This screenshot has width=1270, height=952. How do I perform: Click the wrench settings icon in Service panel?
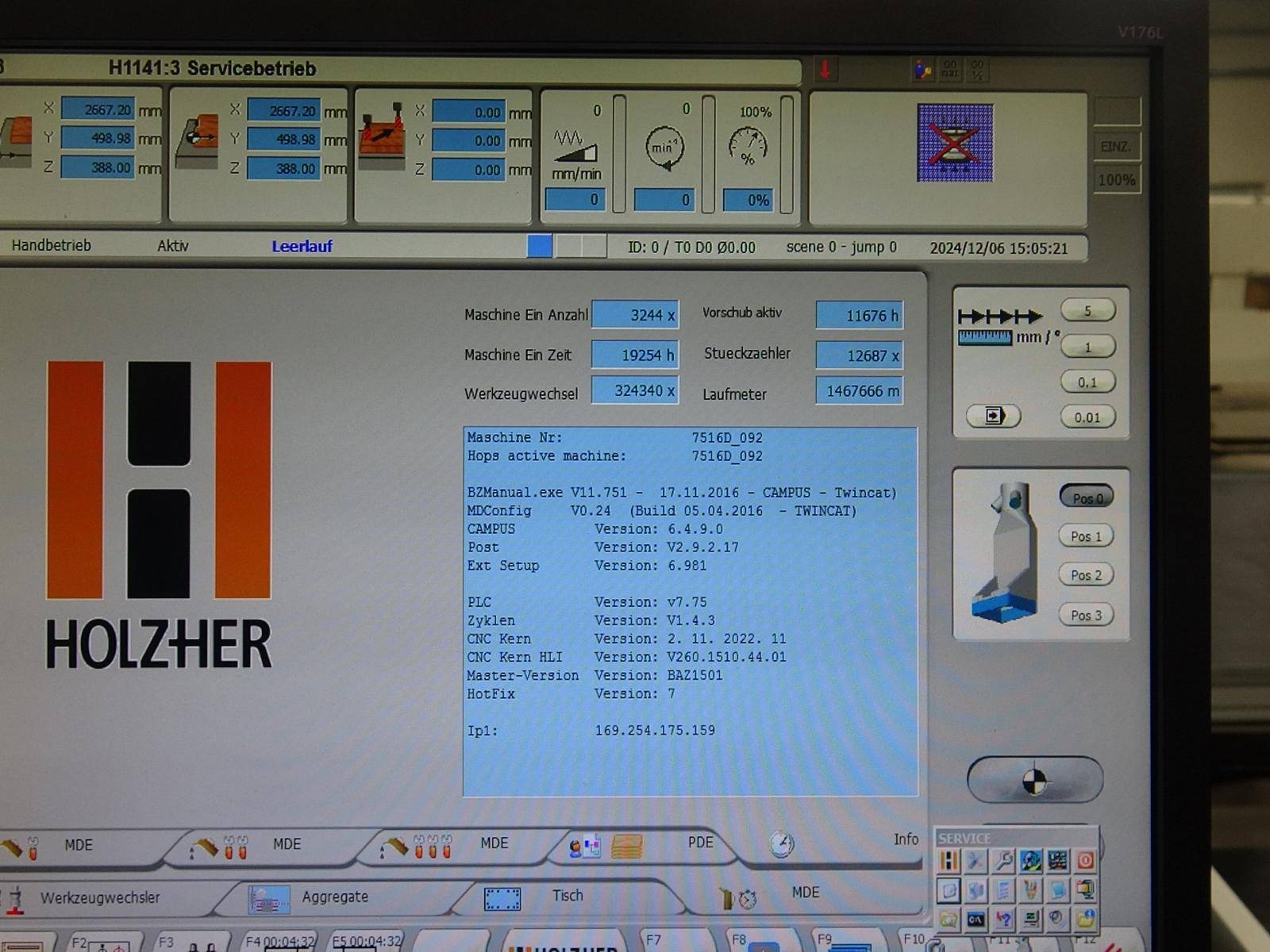1003,861
